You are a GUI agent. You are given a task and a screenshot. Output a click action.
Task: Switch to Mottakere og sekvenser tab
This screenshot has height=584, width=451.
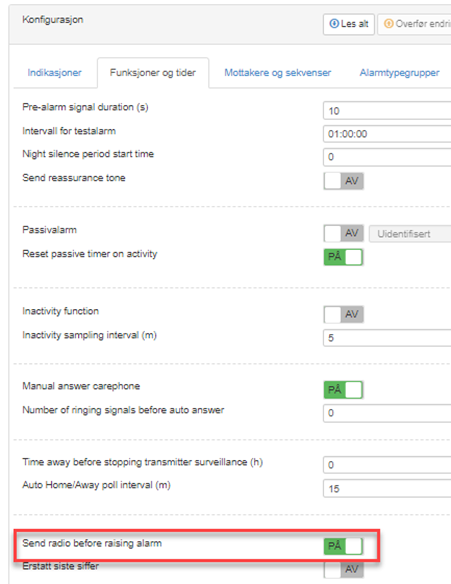pyautogui.click(x=277, y=73)
